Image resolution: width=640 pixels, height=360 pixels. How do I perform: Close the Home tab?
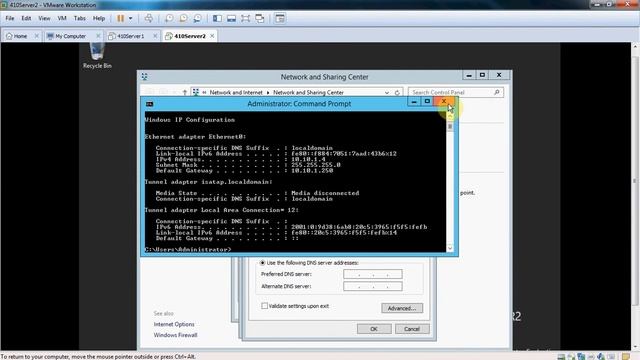36,36
